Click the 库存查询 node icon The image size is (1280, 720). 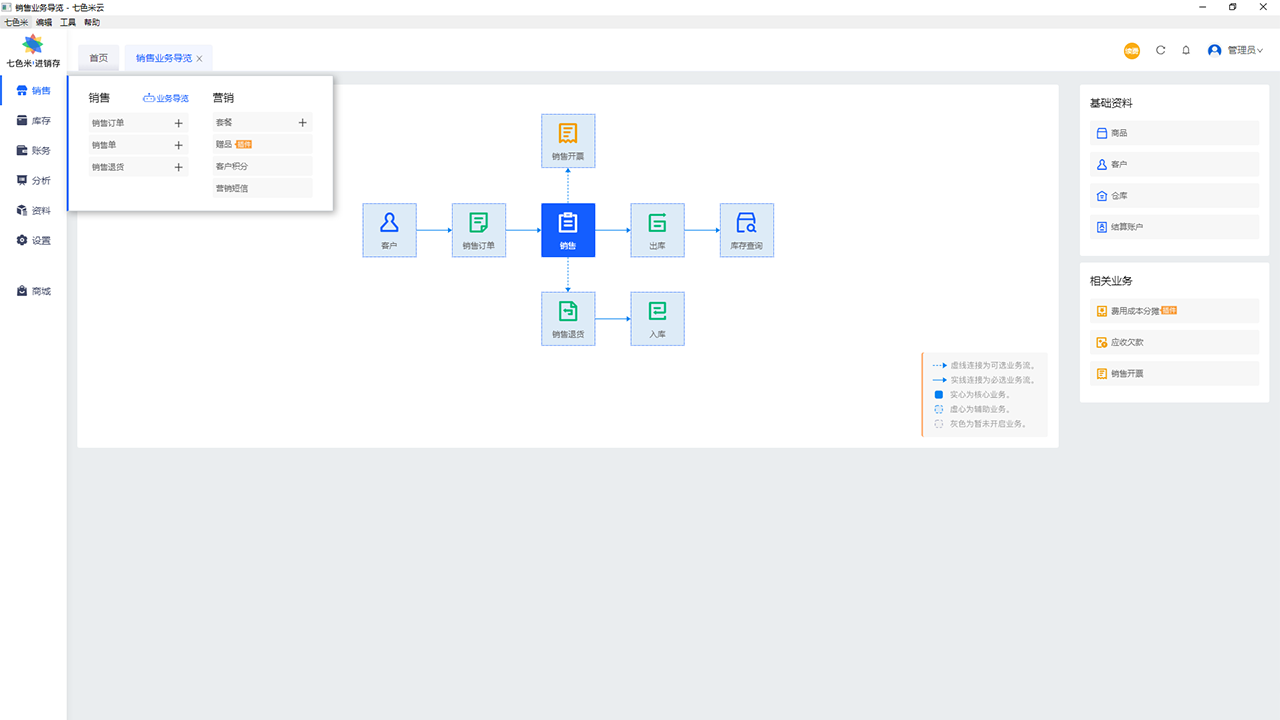pos(746,223)
